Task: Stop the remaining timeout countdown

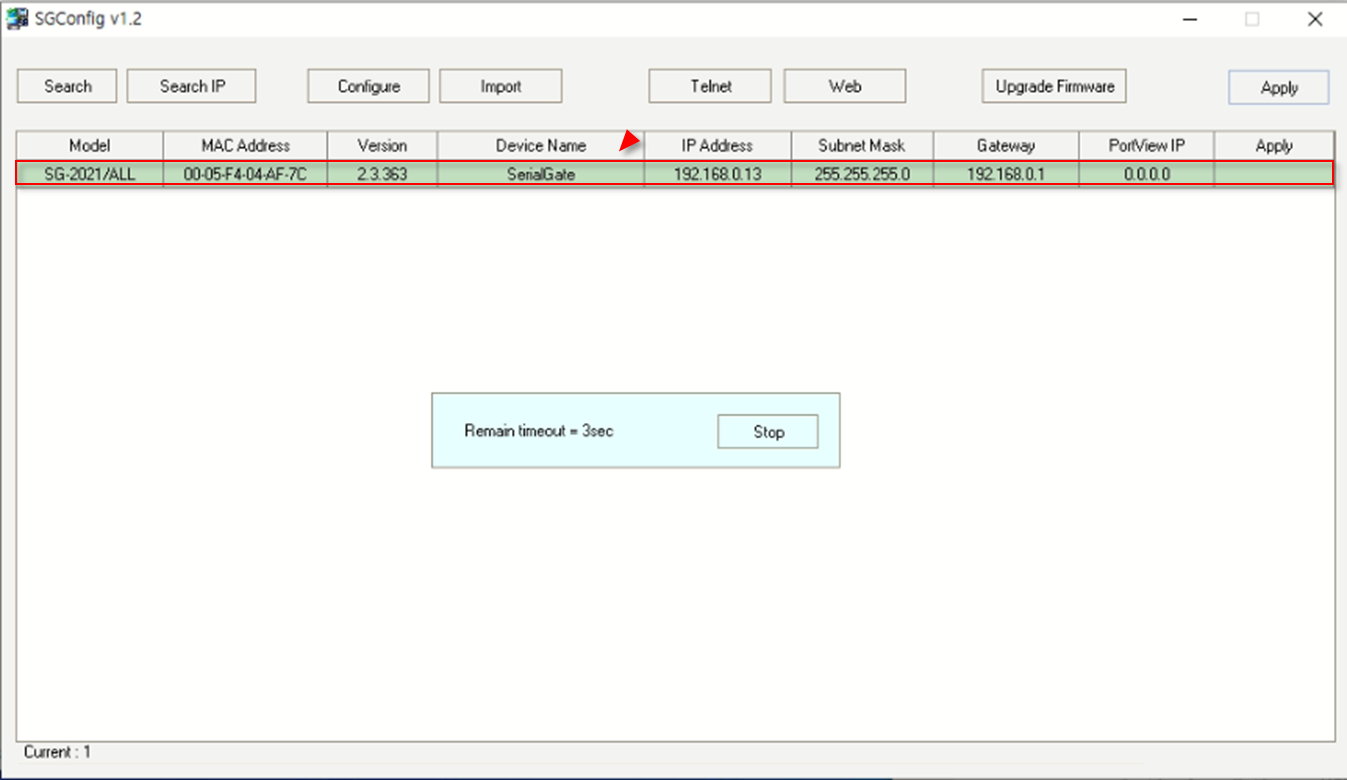Action: pos(768,432)
